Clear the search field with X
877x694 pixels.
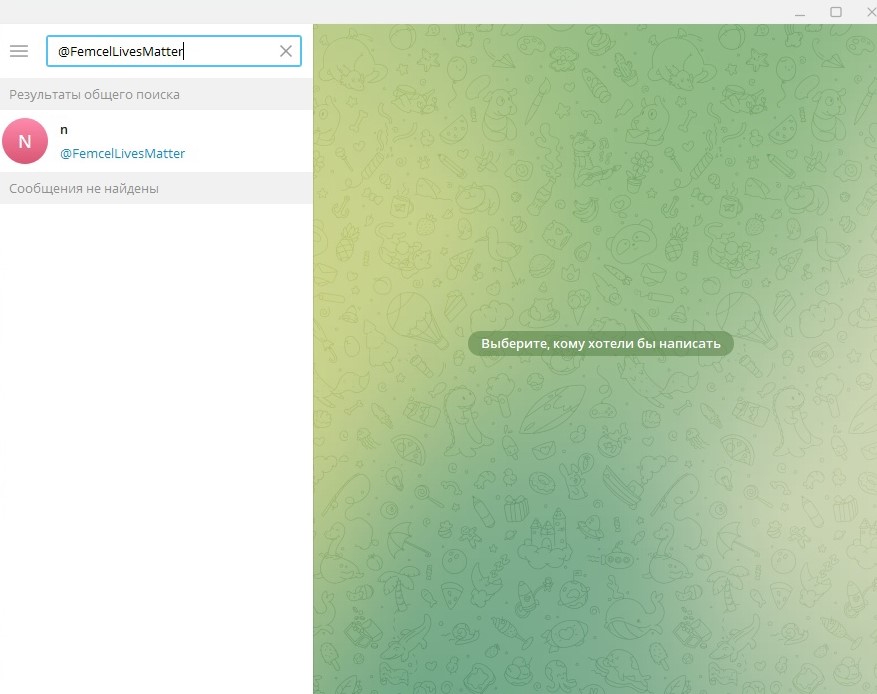(x=286, y=51)
